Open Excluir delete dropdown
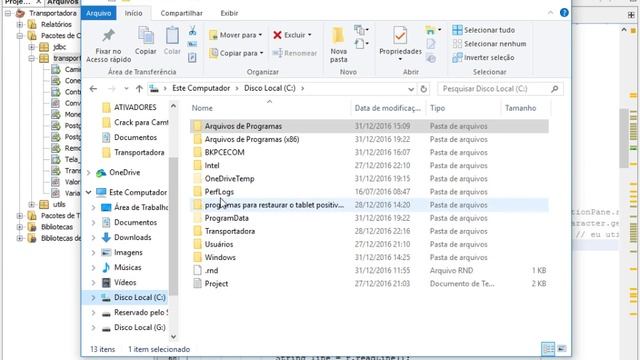640x360 pixels. (292, 35)
